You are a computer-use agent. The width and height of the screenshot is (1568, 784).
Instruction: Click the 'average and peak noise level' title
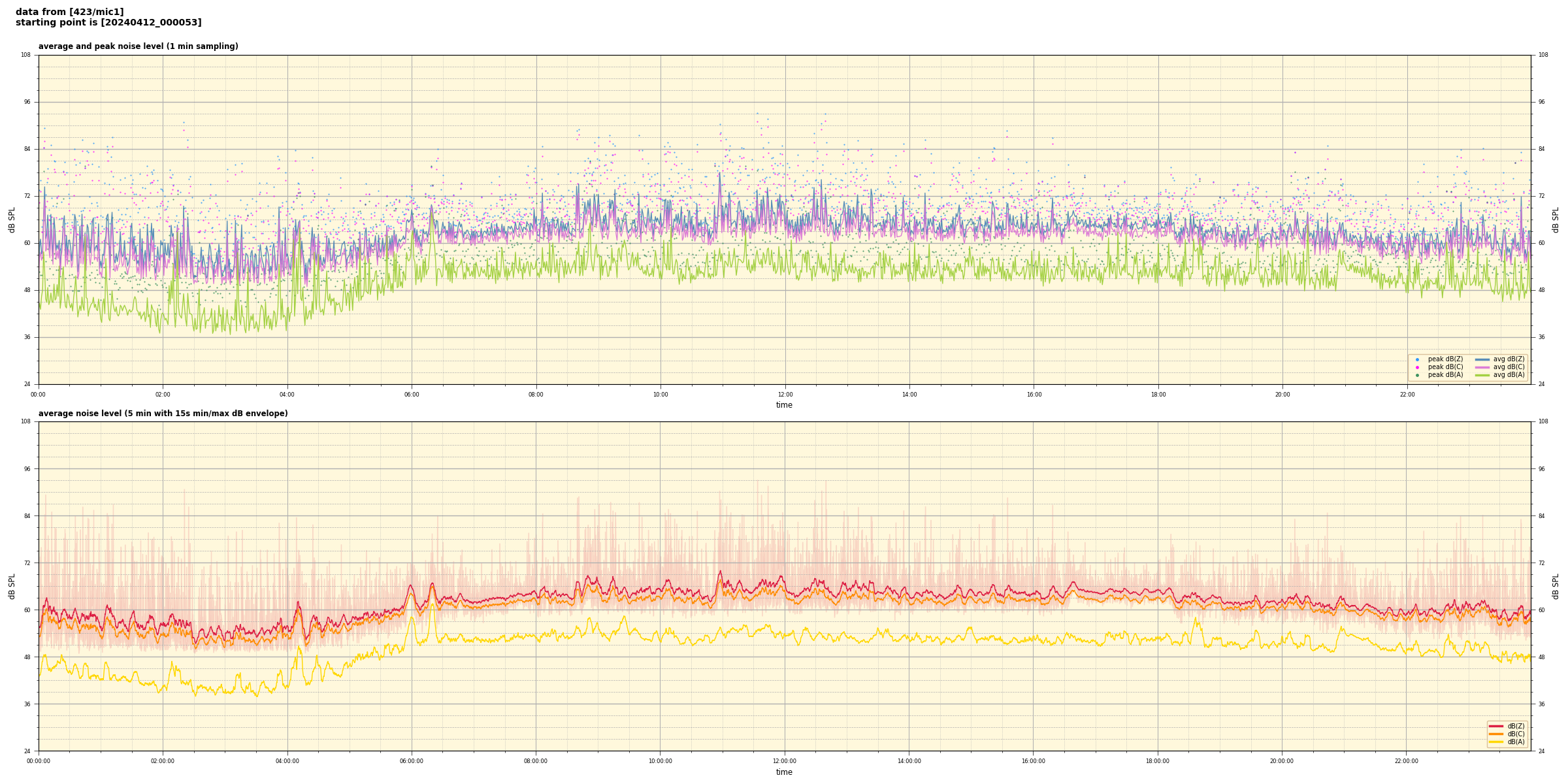point(138,46)
